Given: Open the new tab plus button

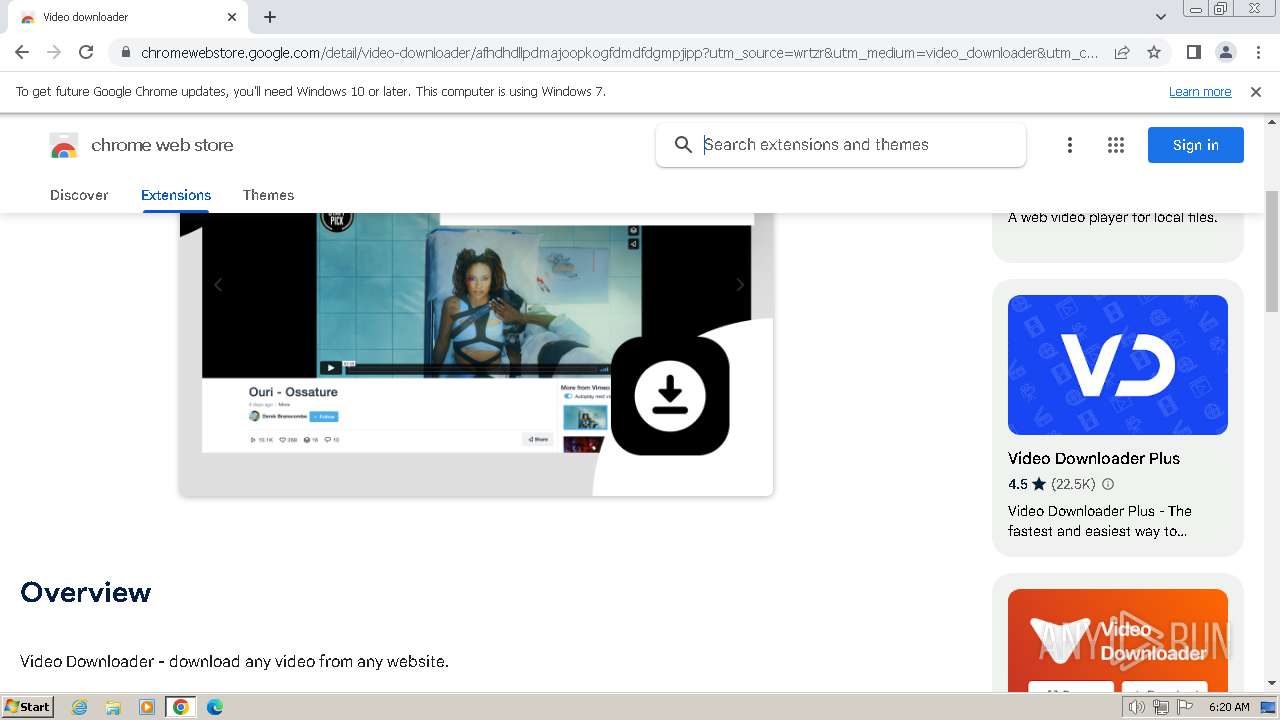Looking at the screenshot, I should (270, 17).
